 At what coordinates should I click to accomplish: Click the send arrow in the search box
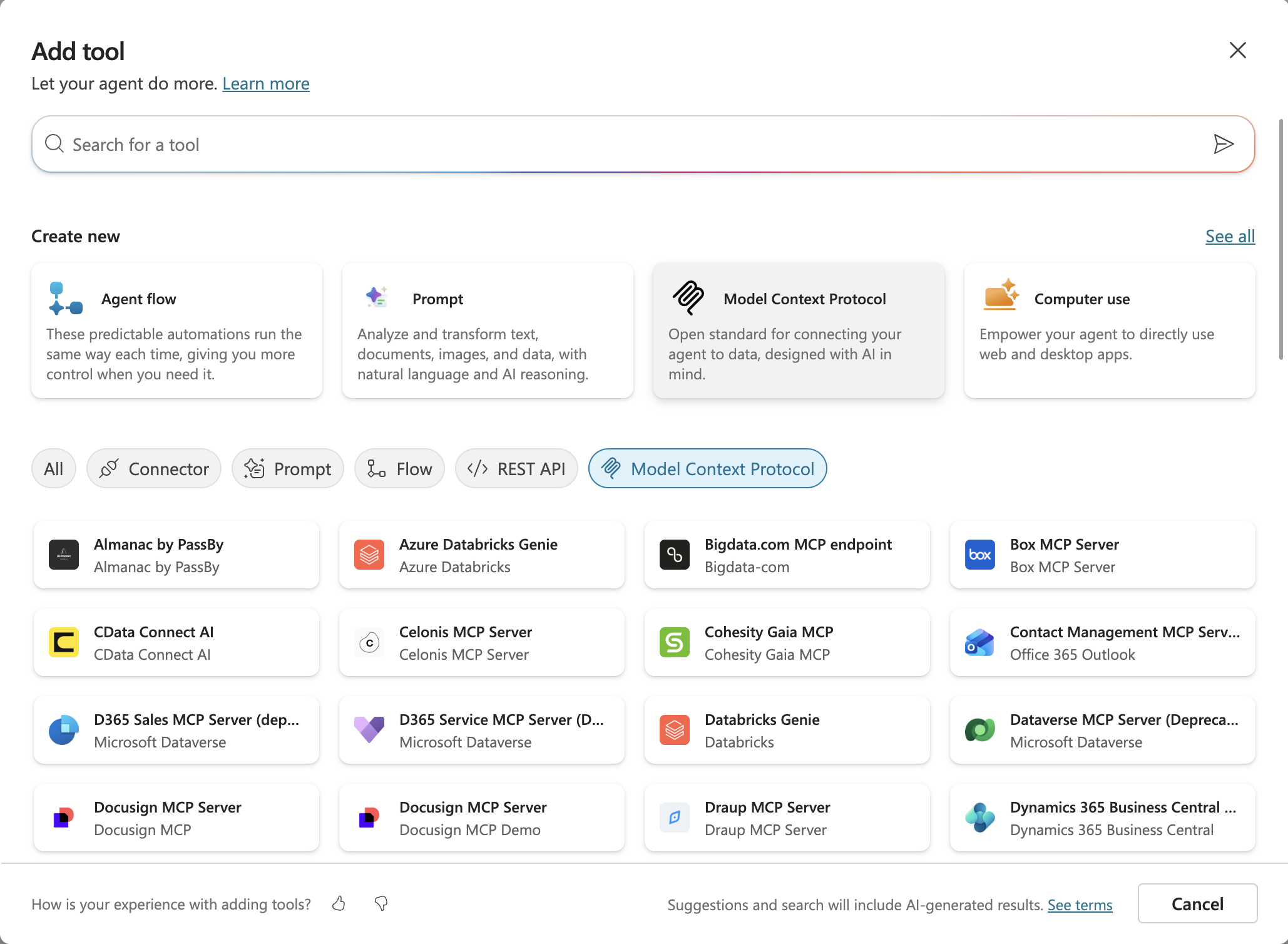1224,144
